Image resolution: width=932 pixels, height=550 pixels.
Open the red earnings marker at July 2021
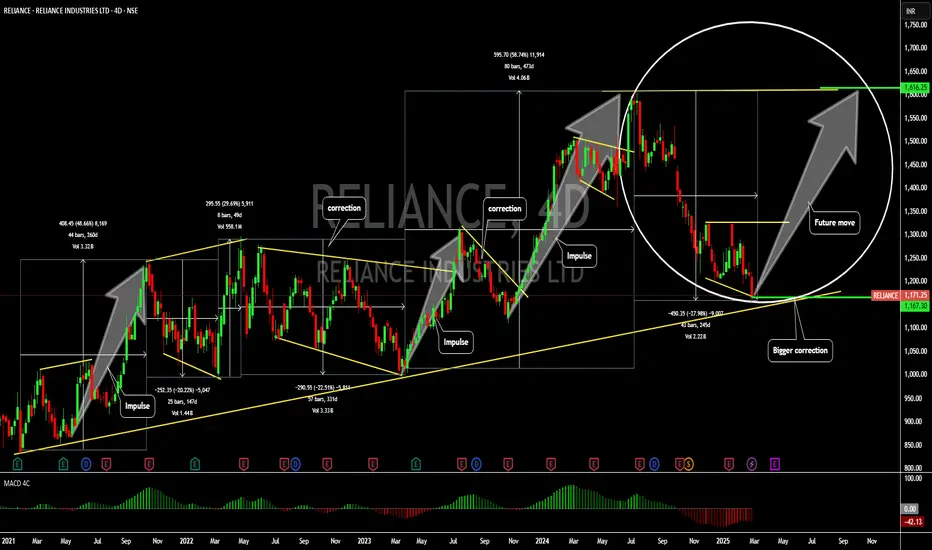(106, 464)
